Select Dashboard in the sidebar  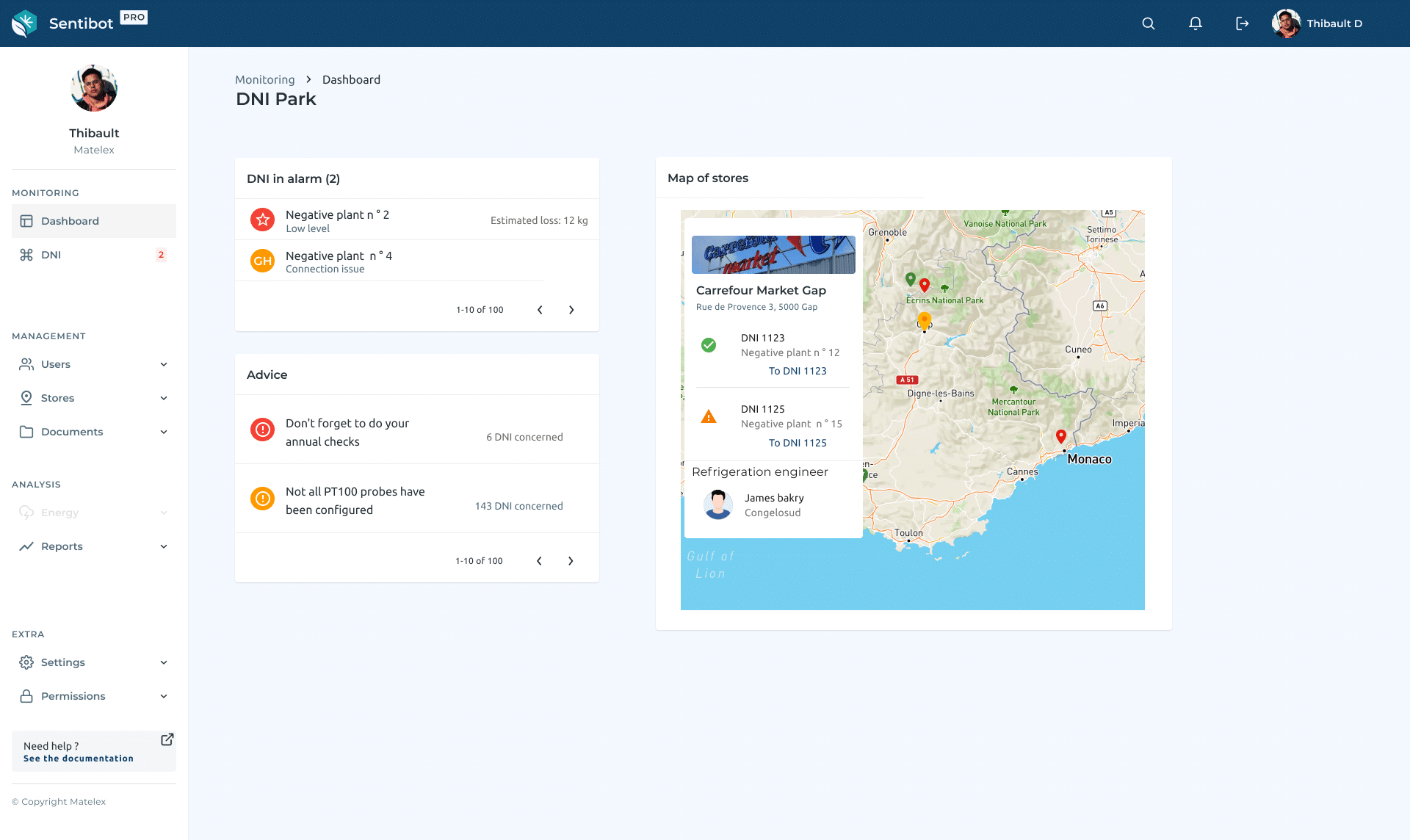coord(70,221)
